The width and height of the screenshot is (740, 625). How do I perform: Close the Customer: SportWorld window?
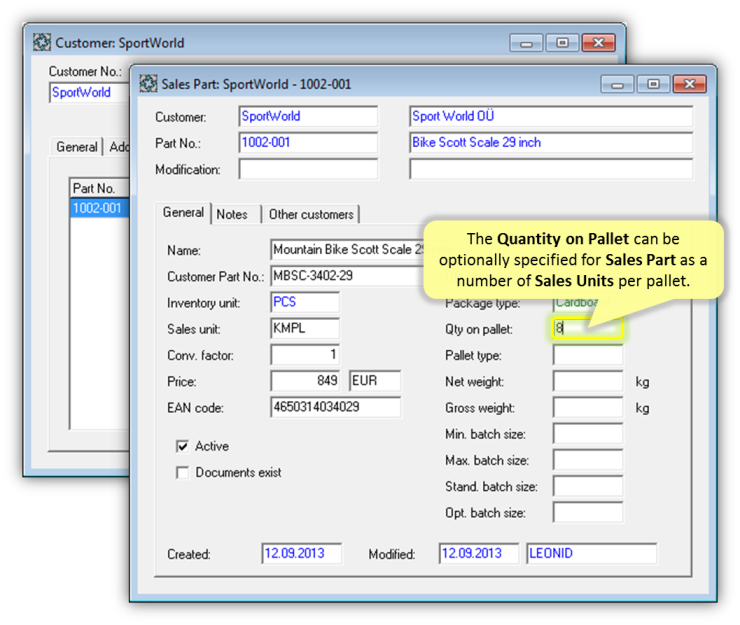tap(598, 43)
